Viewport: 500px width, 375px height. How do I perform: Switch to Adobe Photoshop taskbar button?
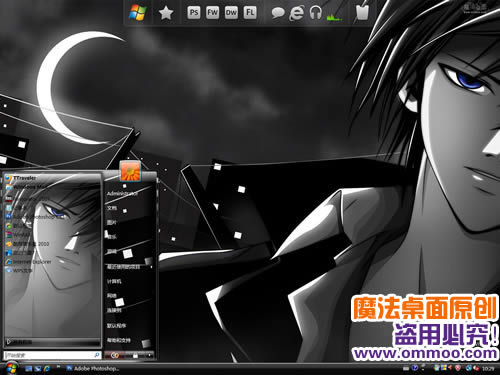(93, 369)
